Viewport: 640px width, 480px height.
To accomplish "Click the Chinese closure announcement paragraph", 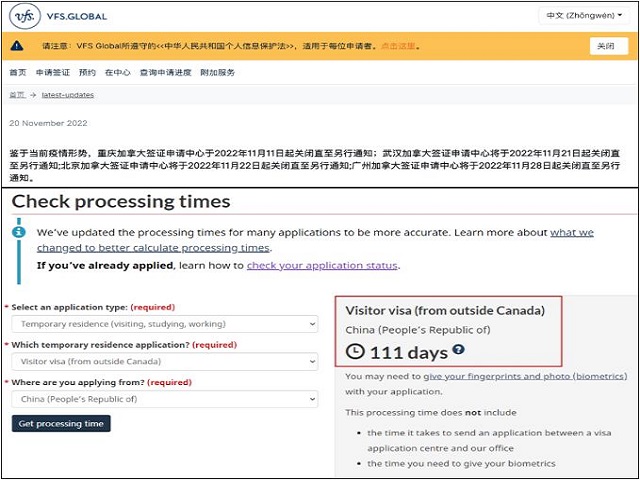I will 315,166.
